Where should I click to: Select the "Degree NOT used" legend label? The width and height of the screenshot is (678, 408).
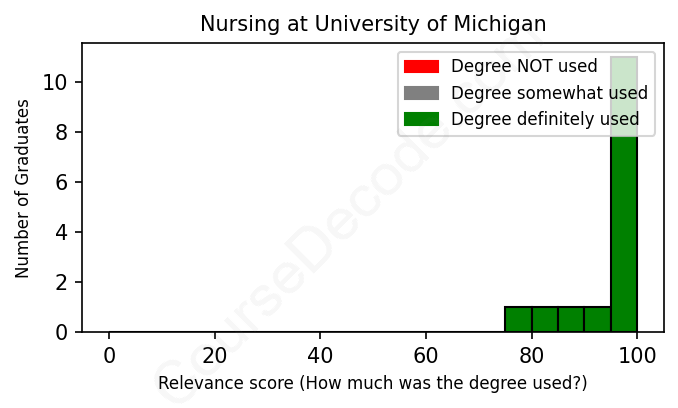[524, 67]
